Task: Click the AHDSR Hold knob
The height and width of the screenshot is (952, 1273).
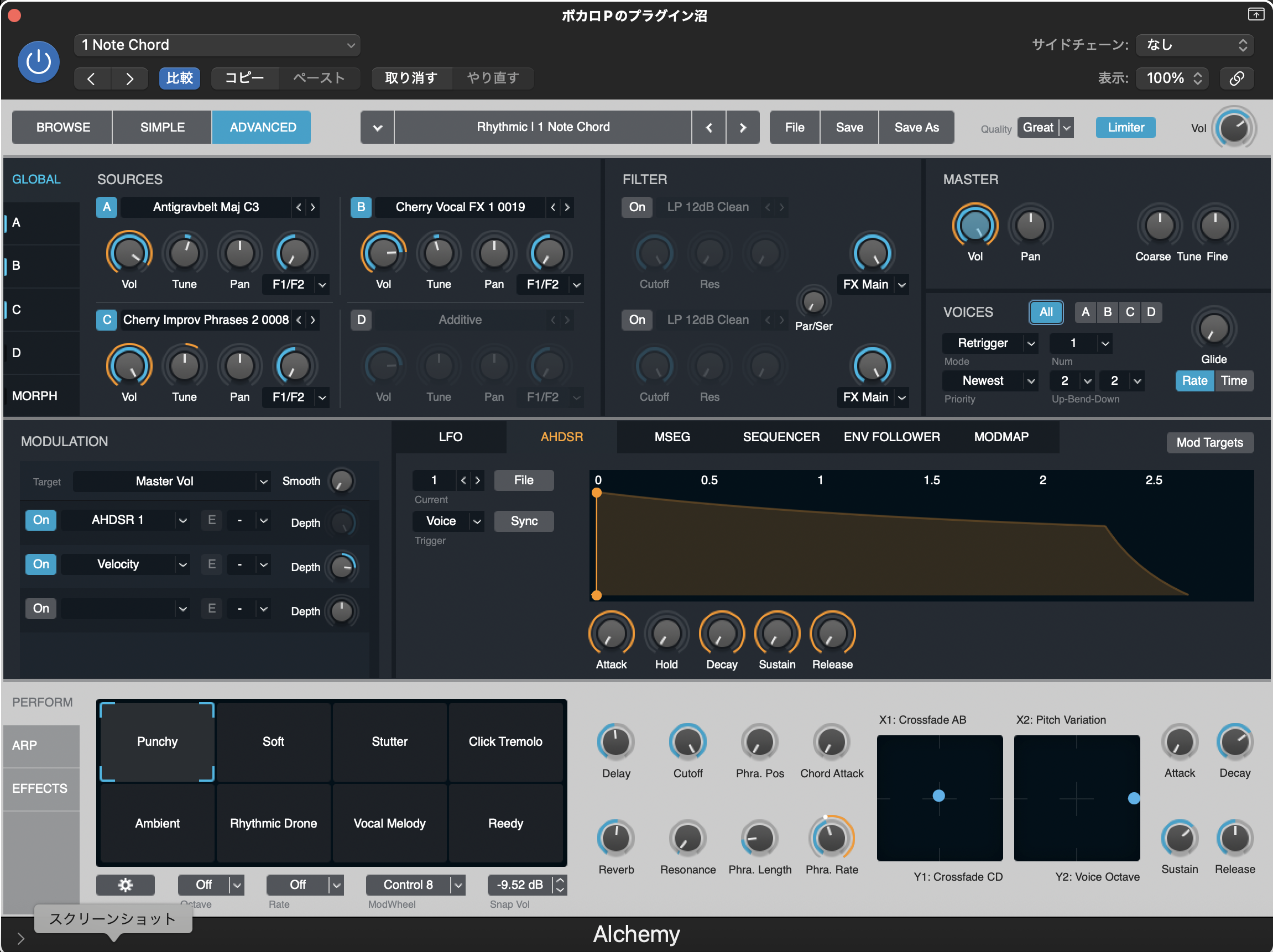Action: click(x=666, y=634)
